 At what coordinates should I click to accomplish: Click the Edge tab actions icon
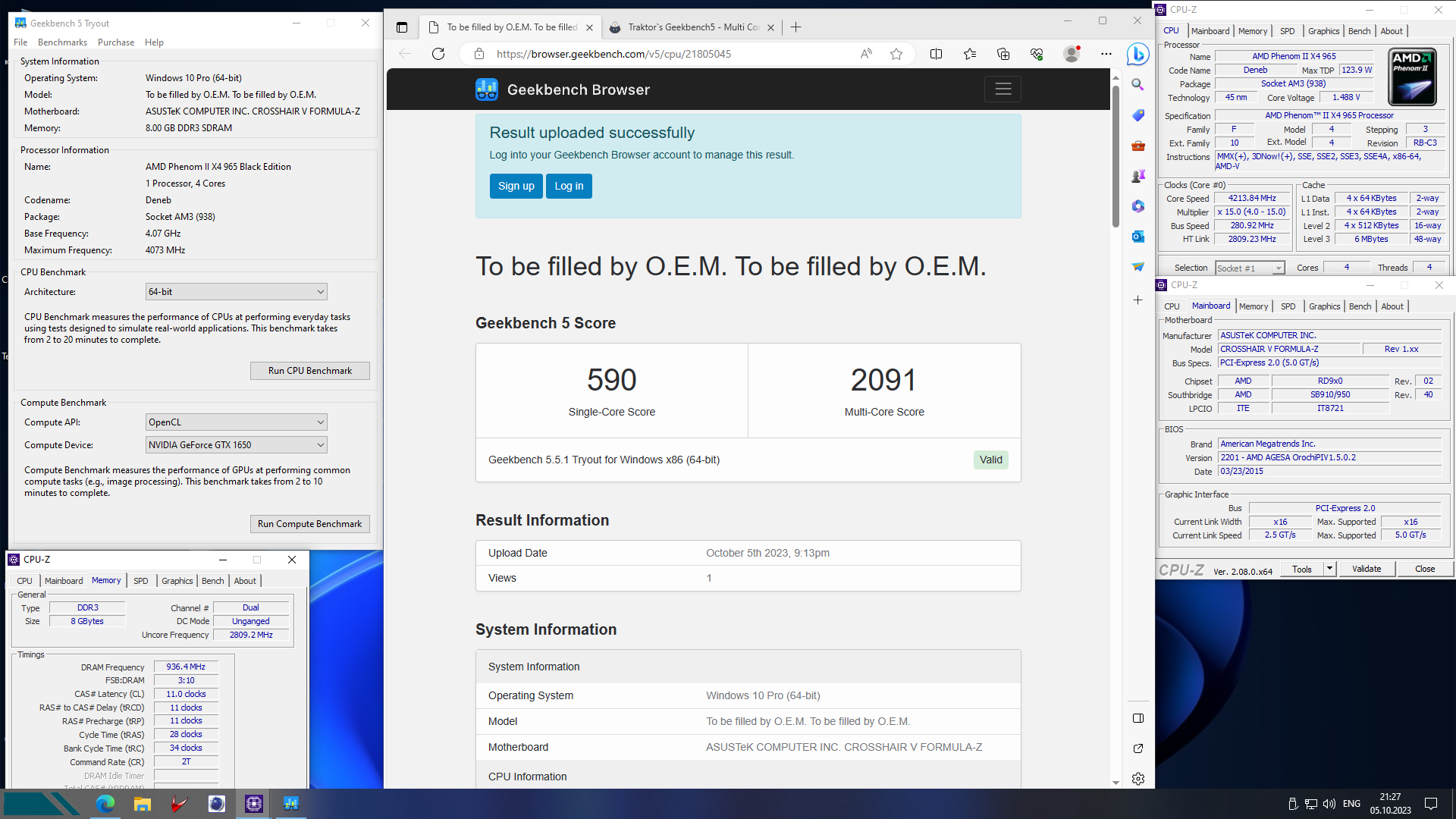(402, 27)
